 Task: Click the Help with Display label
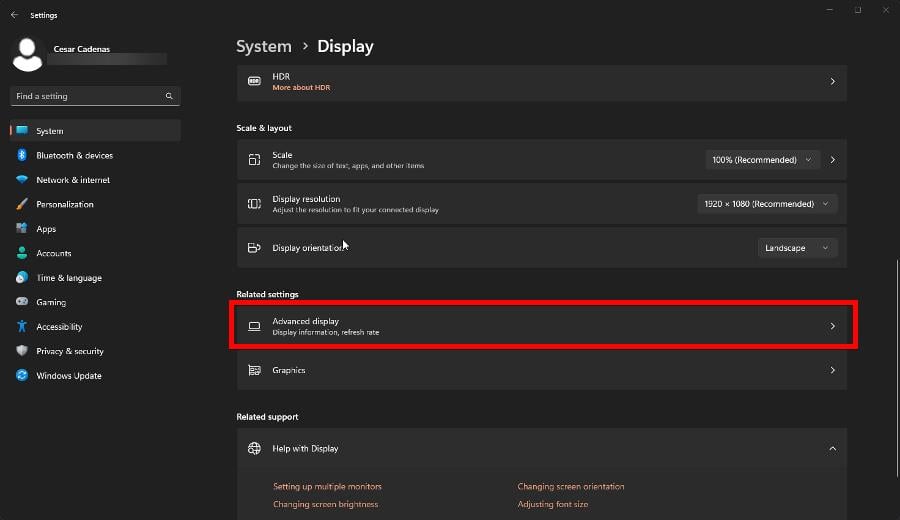pos(305,448)
